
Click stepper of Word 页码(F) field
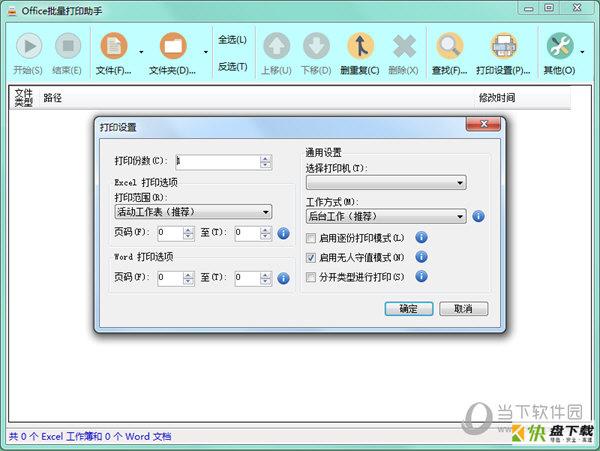(x=188, y=278)
